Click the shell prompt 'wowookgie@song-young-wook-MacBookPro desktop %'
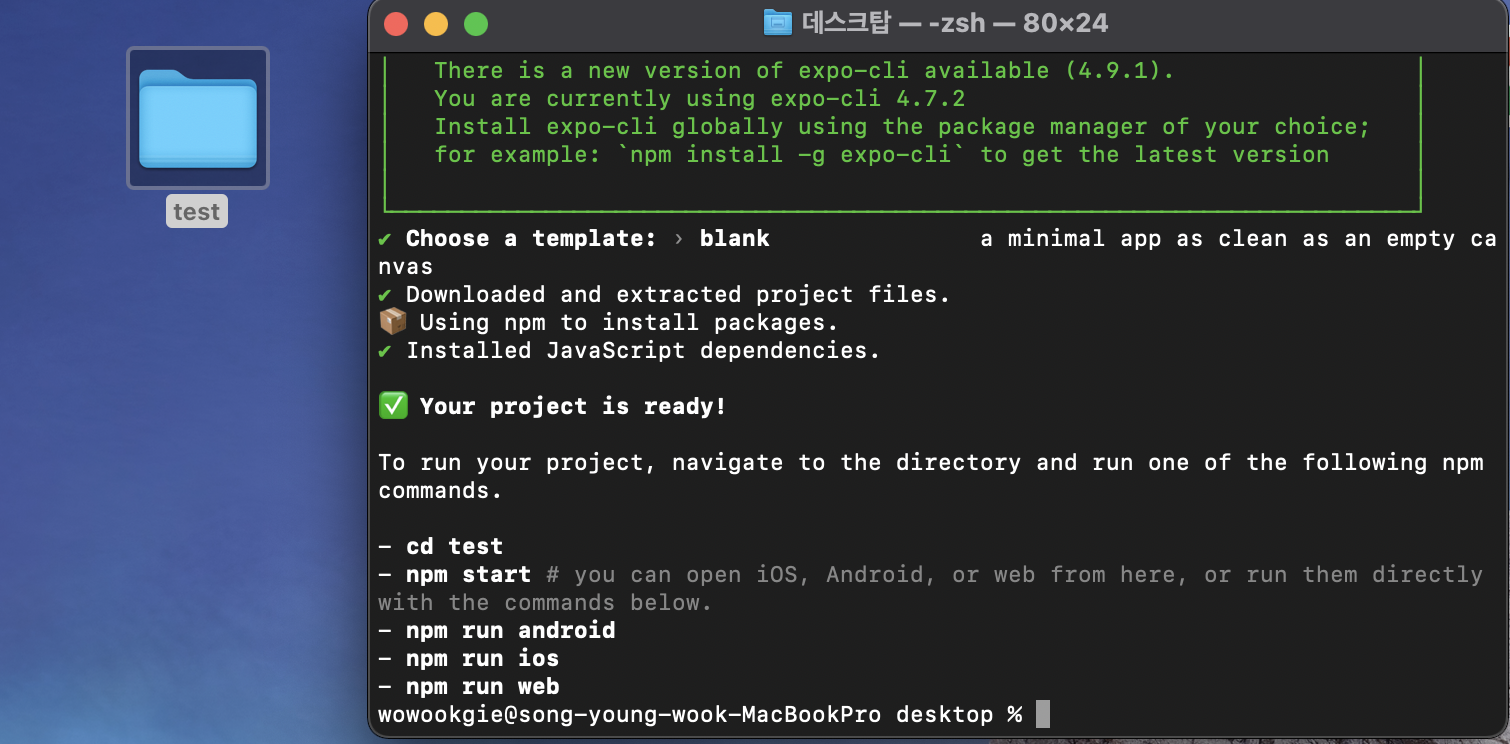Image resolution: width=1510 pixels, height=744 pixels. coord(700,714)
